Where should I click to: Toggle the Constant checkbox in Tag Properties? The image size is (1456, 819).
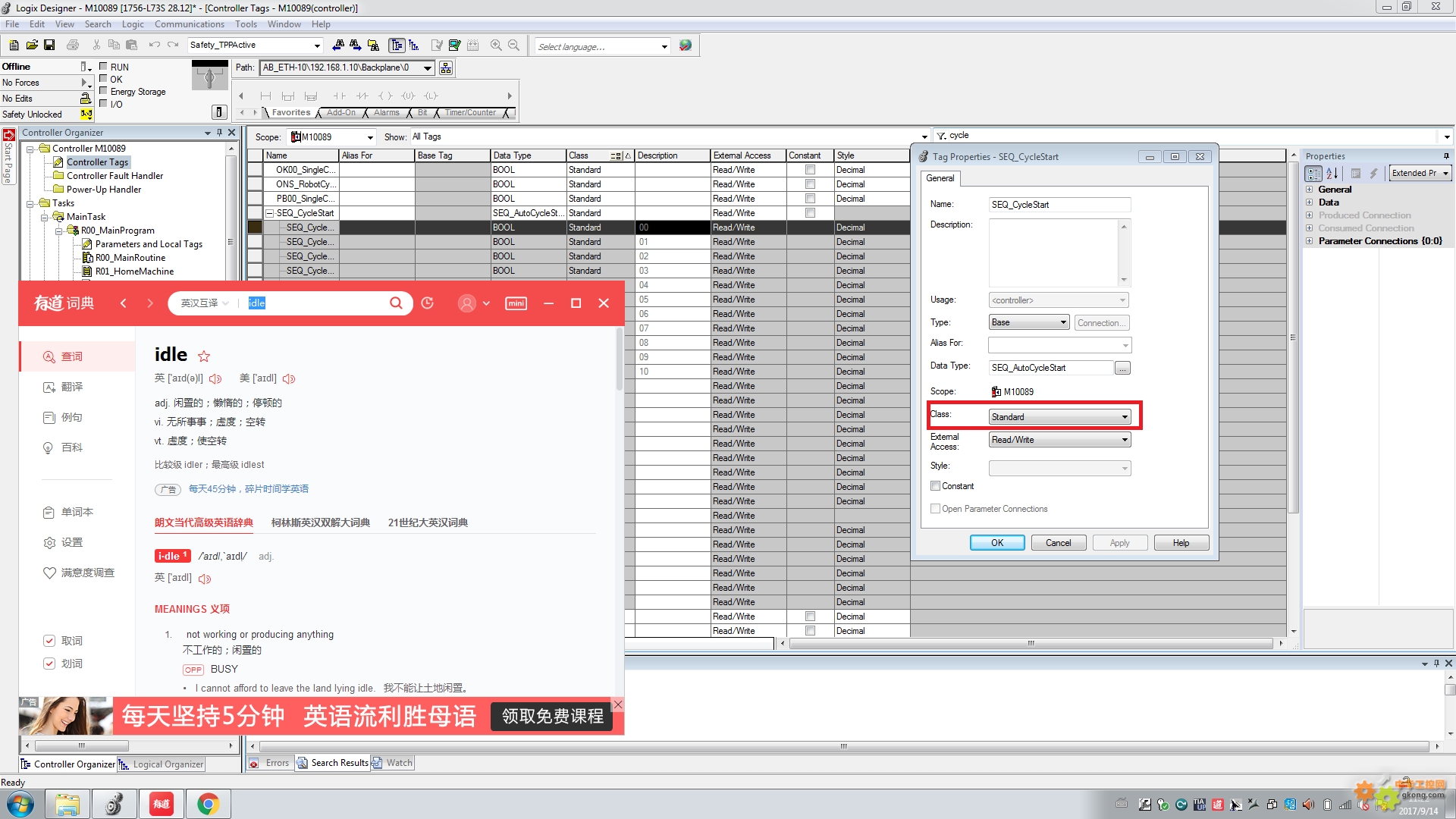click(935, 486)
